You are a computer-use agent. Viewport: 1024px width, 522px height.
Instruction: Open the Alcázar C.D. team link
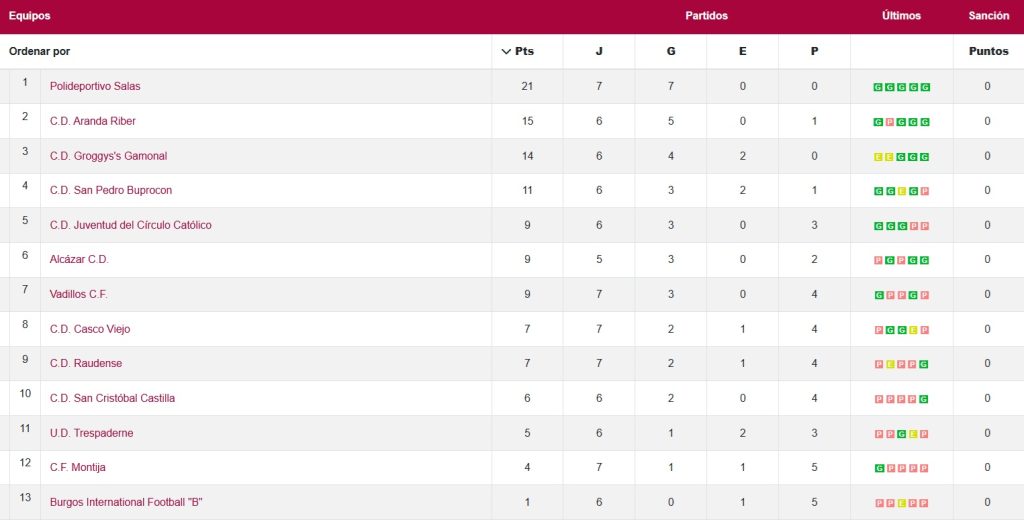[79, 259]
